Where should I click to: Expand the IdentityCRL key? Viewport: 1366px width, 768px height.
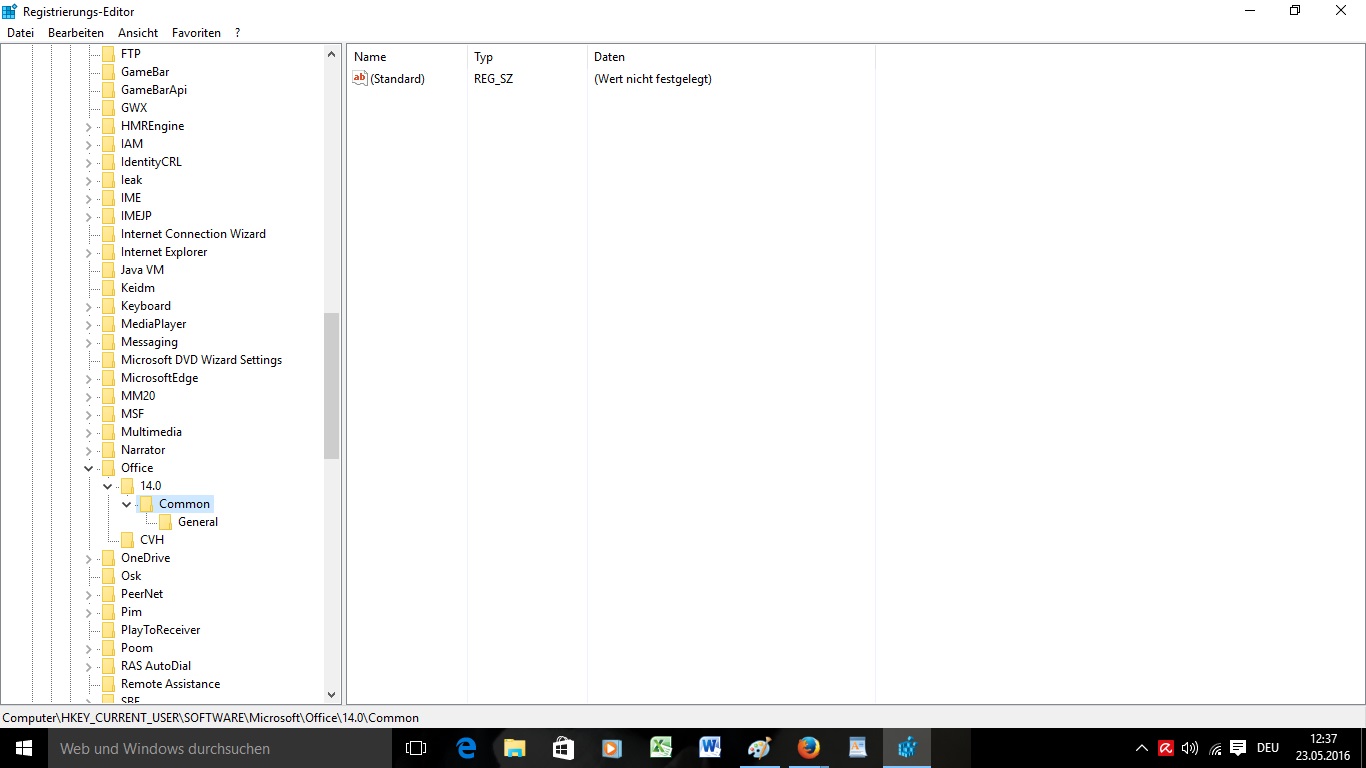[88, 162]
